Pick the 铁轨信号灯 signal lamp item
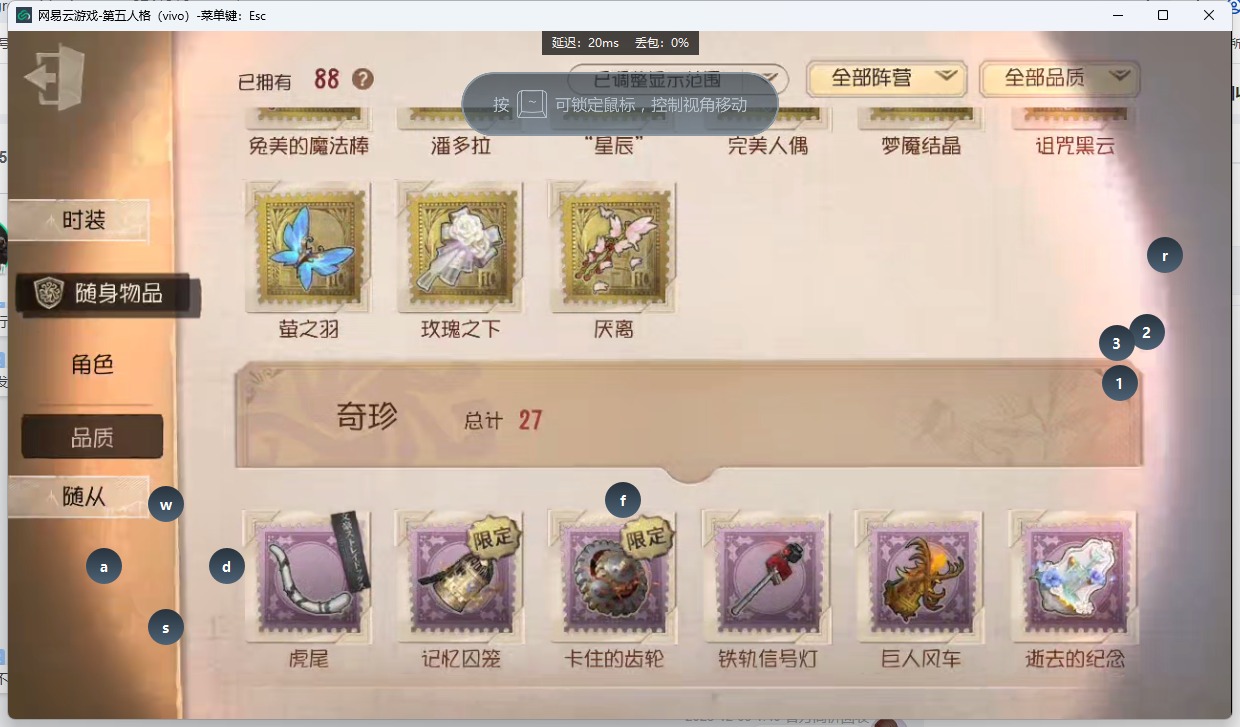 [766, 577]
